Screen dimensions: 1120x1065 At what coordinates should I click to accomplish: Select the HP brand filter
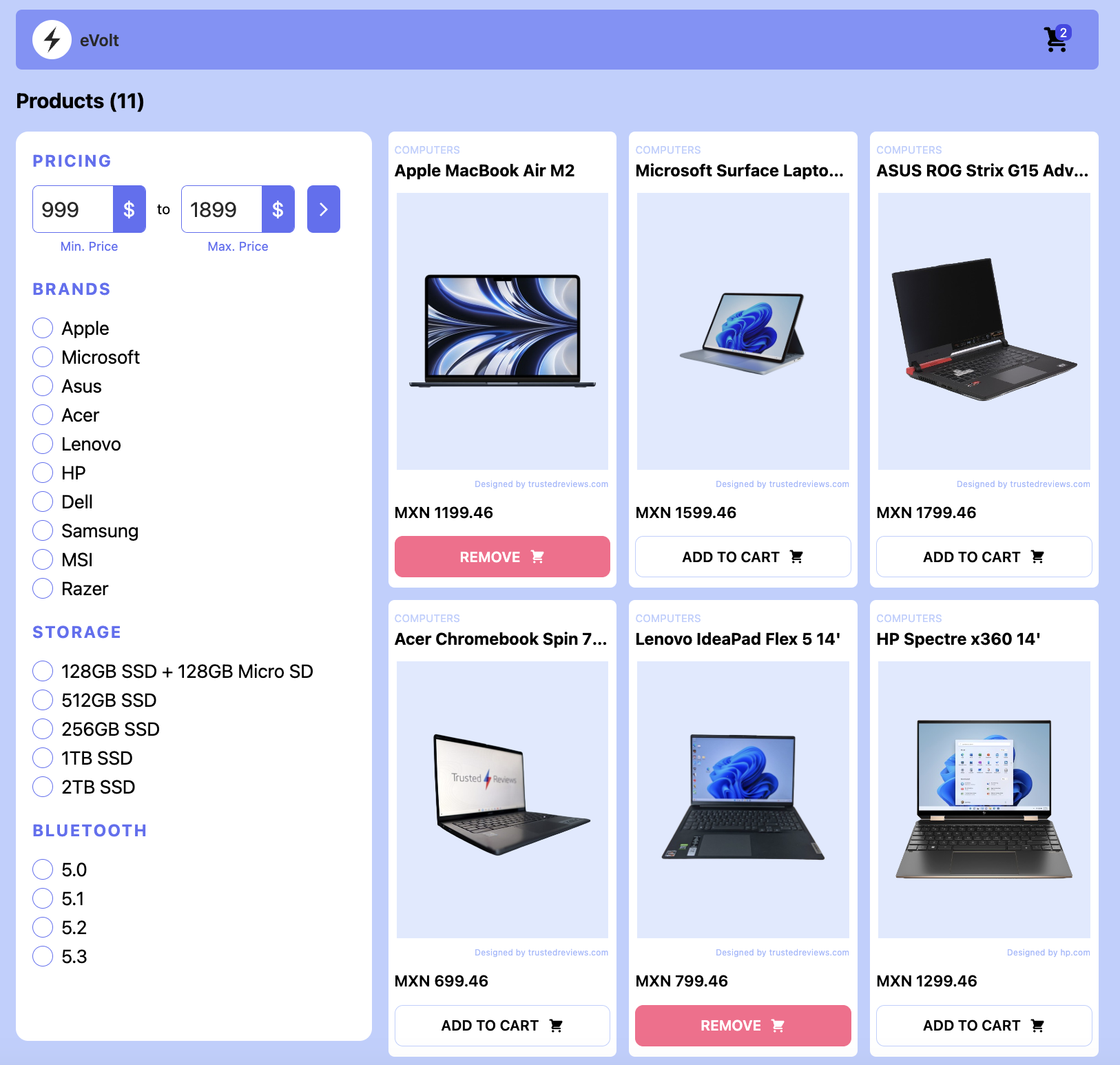coord(43,473)
